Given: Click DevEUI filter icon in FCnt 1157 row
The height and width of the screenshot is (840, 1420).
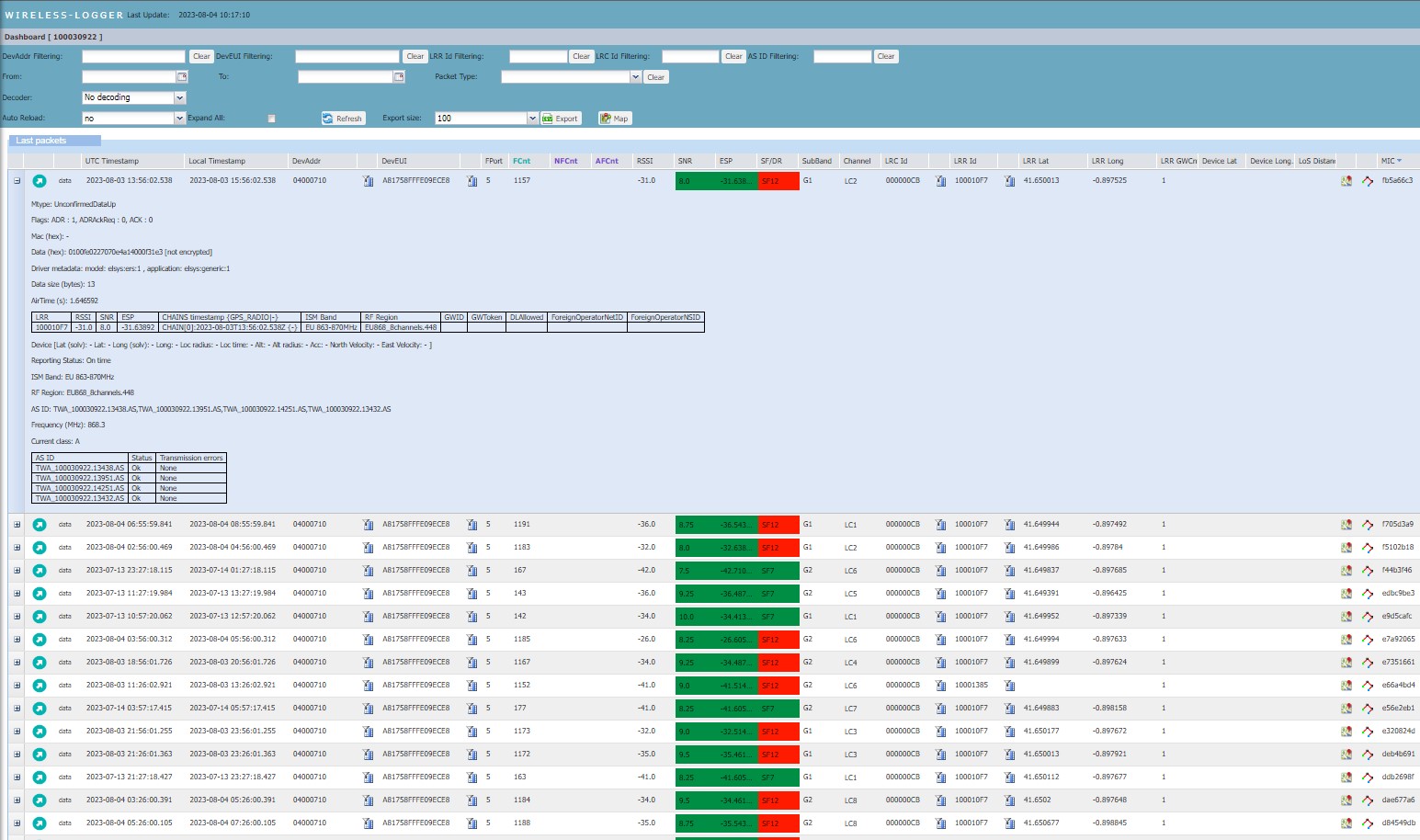Looking at the screenshot, I should point(471,181).
